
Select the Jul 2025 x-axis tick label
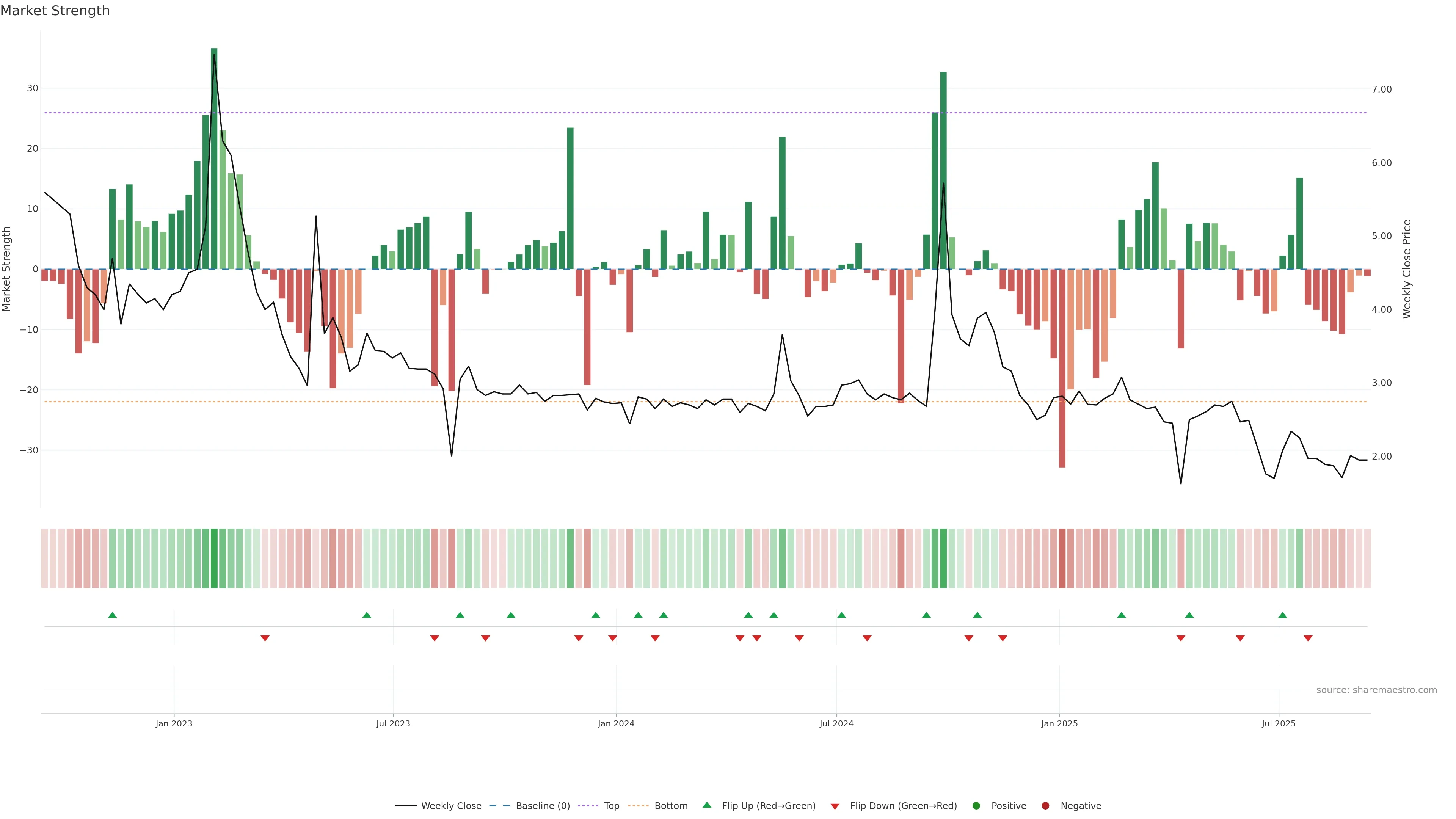pyautogui.click(x=1279, y=723)
